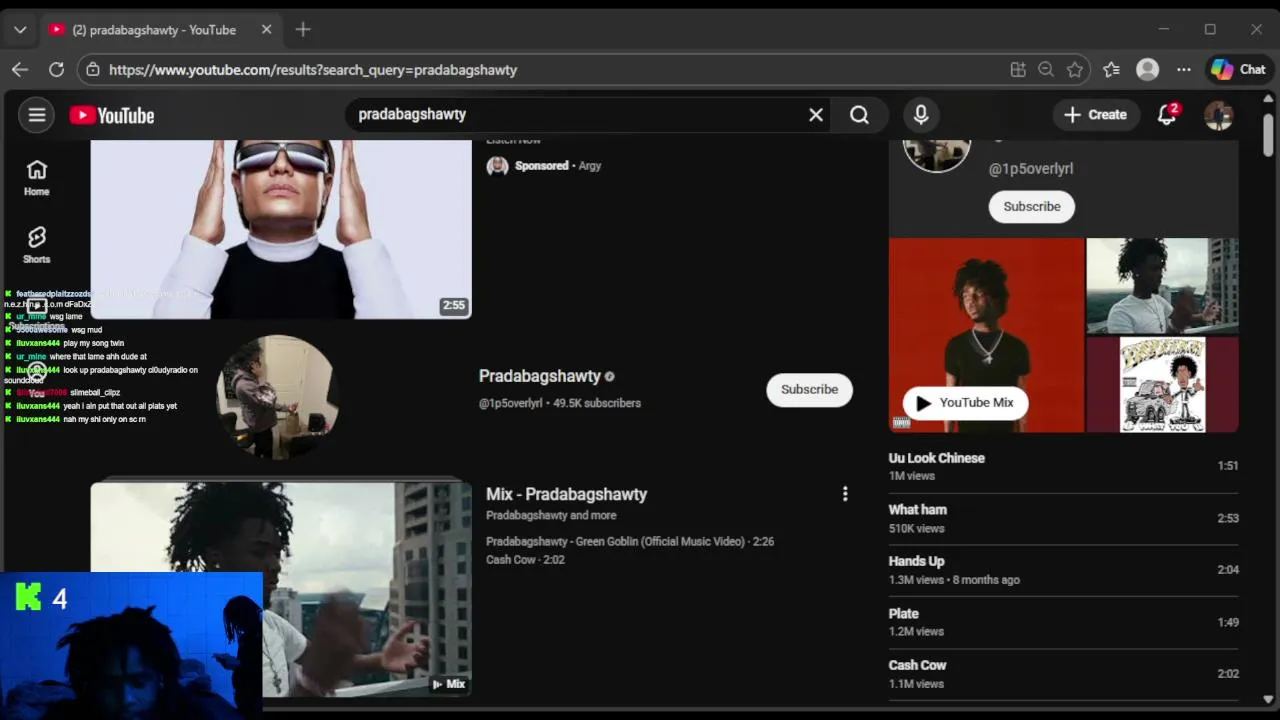Open a new browser tab
Viewport: 1280px width, 720px height.
point(303,30)
